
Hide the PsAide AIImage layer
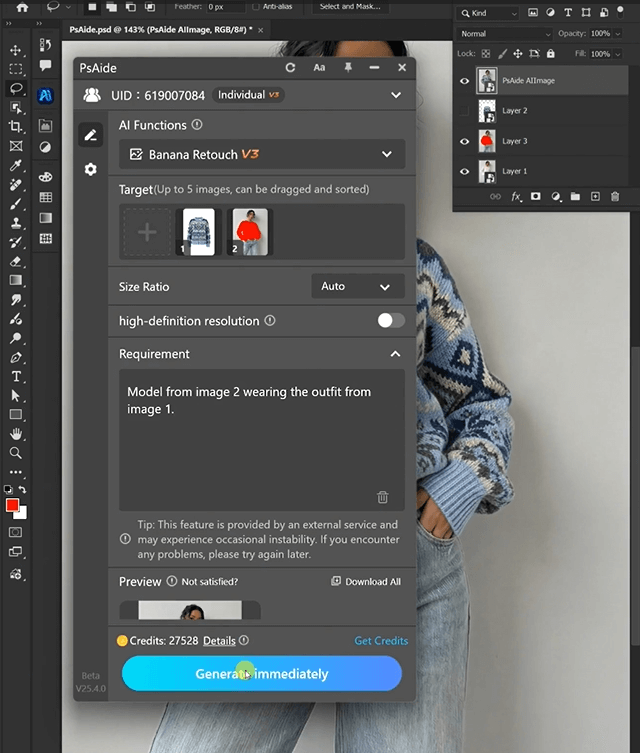(464, 81)
